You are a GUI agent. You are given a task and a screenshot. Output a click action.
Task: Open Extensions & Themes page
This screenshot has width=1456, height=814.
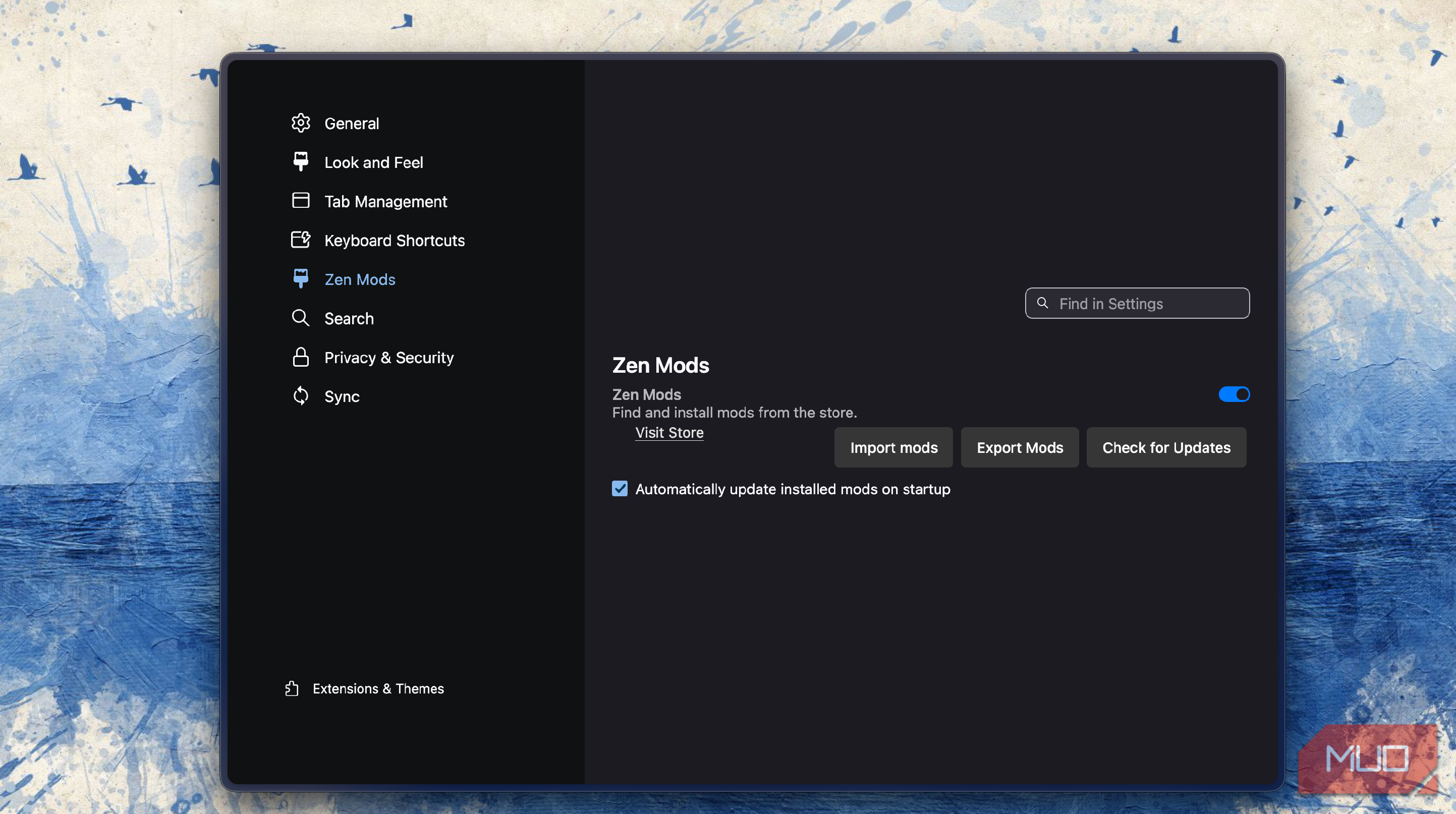[x=378, y=688]
